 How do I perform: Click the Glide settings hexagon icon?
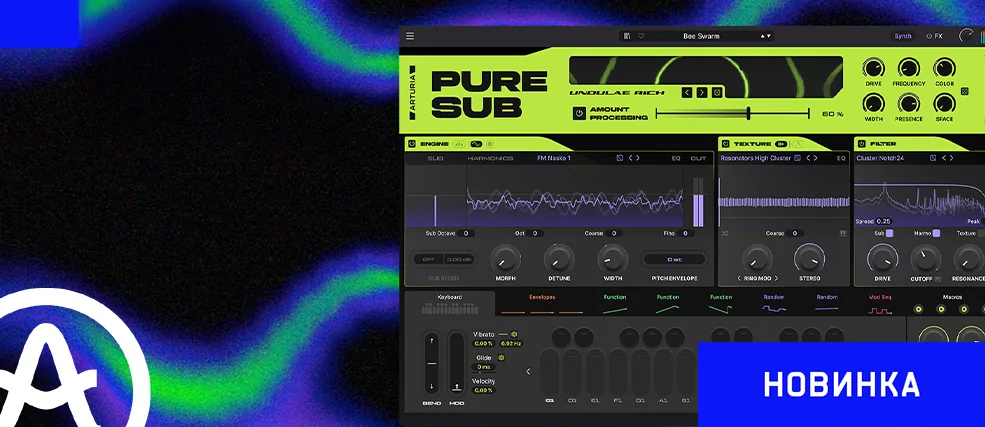pyautogui.click(x=501, y=357)
